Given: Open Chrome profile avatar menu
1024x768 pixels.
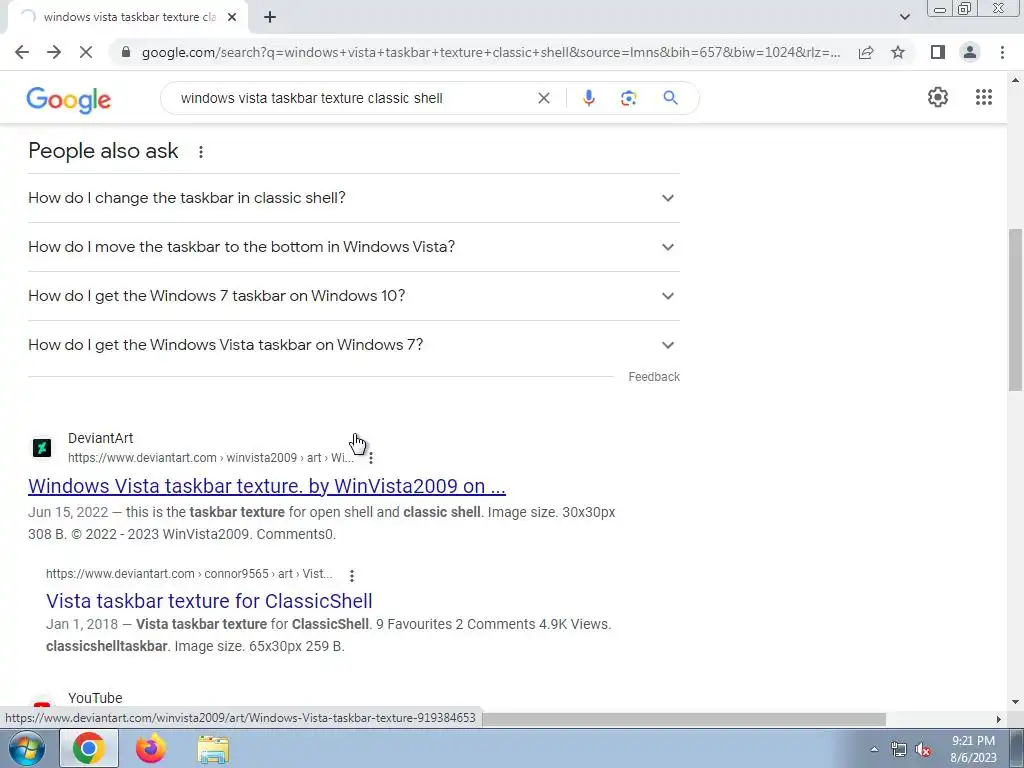Looking at the screenshot, I should 970,52.
